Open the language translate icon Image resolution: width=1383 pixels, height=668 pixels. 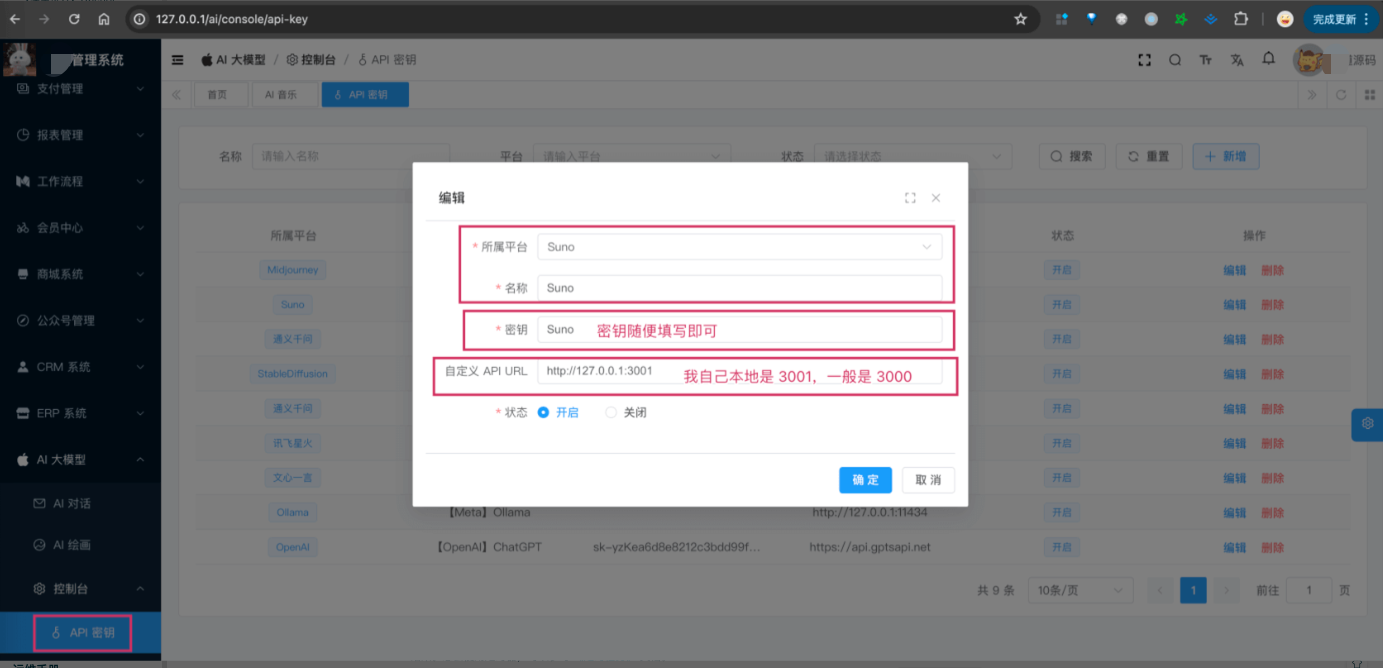point(1237,60)
